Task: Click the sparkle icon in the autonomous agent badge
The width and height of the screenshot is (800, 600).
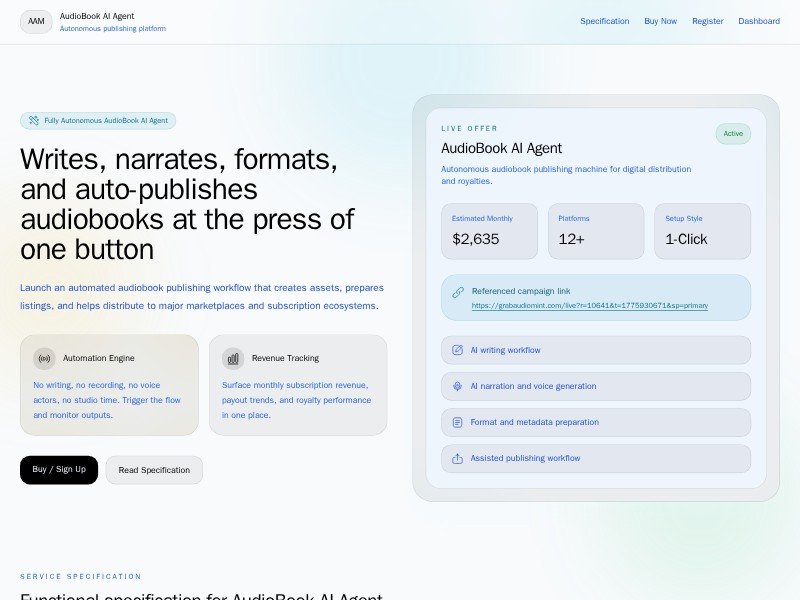Action: (34, 121)
